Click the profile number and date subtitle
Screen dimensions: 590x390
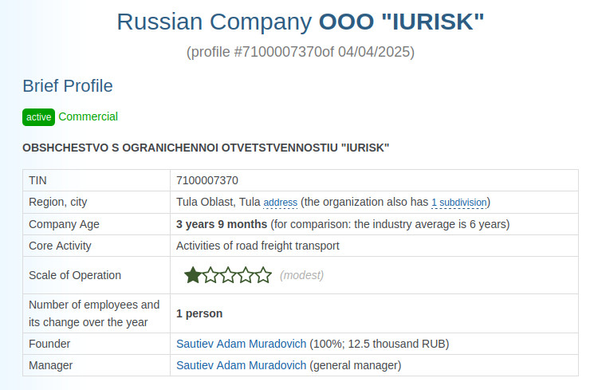pos(300,52)
